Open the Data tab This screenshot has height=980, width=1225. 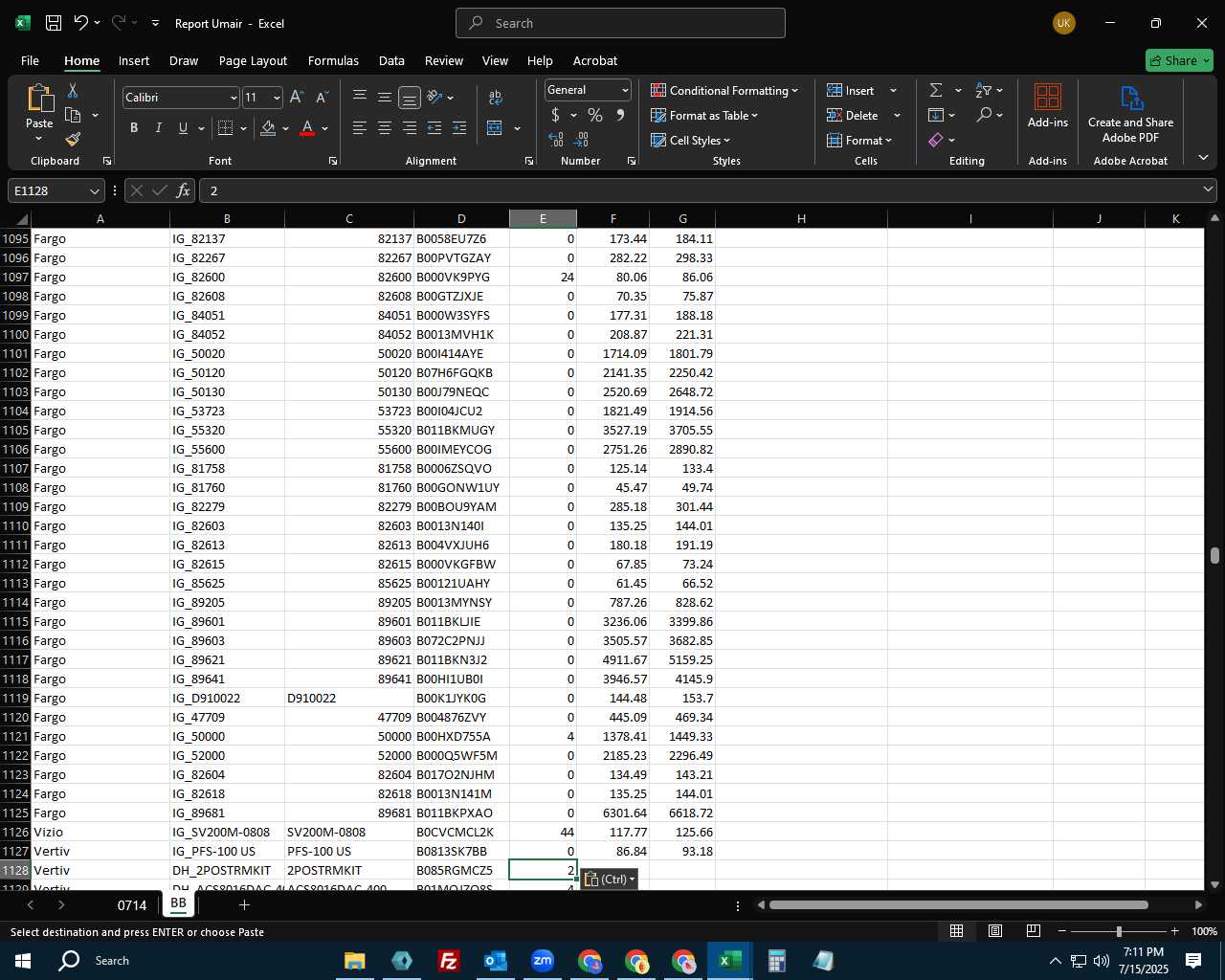point(391,60)
